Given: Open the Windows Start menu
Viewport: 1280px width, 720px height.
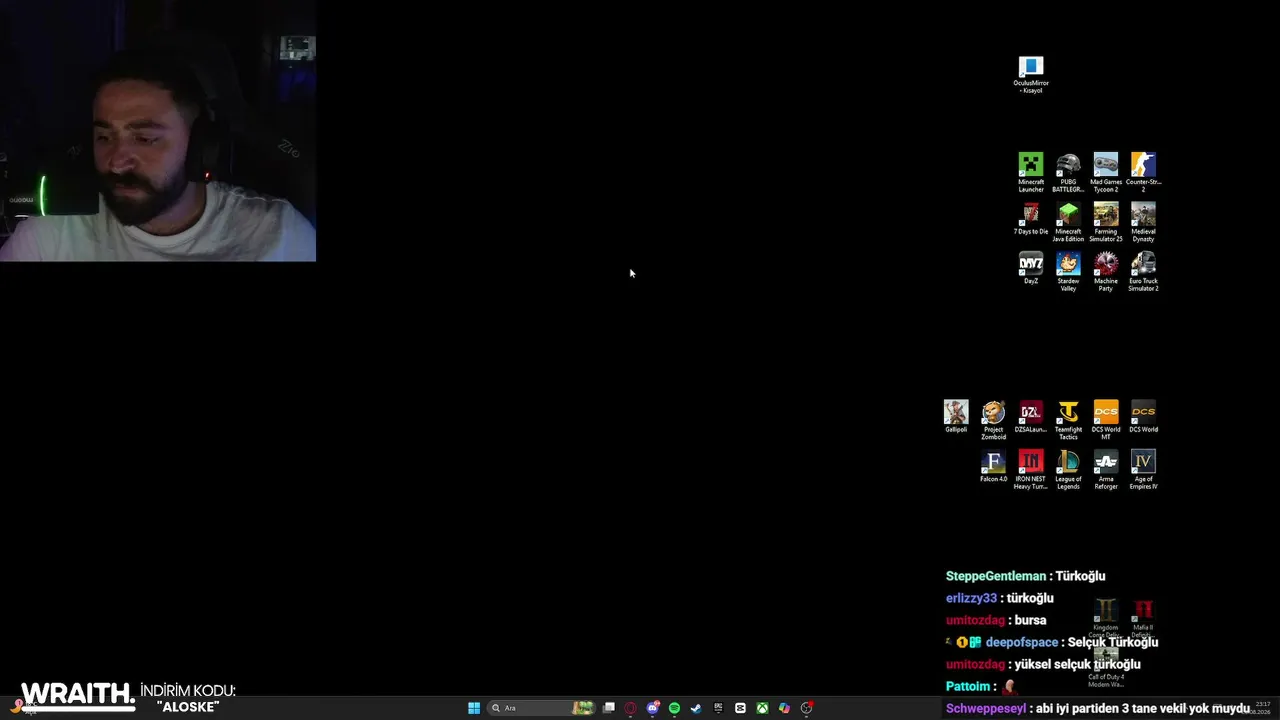Looking at the screenshot, I should 474,708.
